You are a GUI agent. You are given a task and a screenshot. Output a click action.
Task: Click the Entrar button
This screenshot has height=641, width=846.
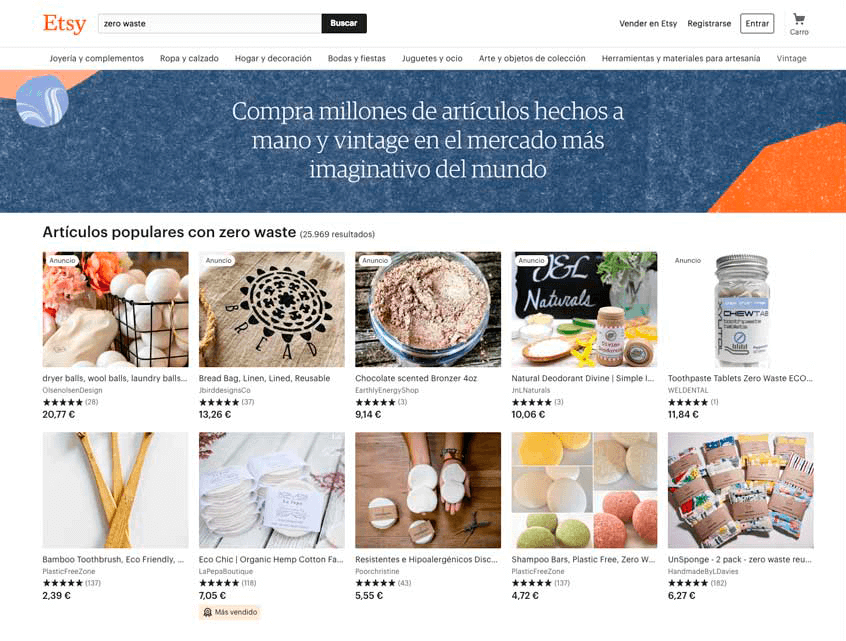(x=757, y=24)
